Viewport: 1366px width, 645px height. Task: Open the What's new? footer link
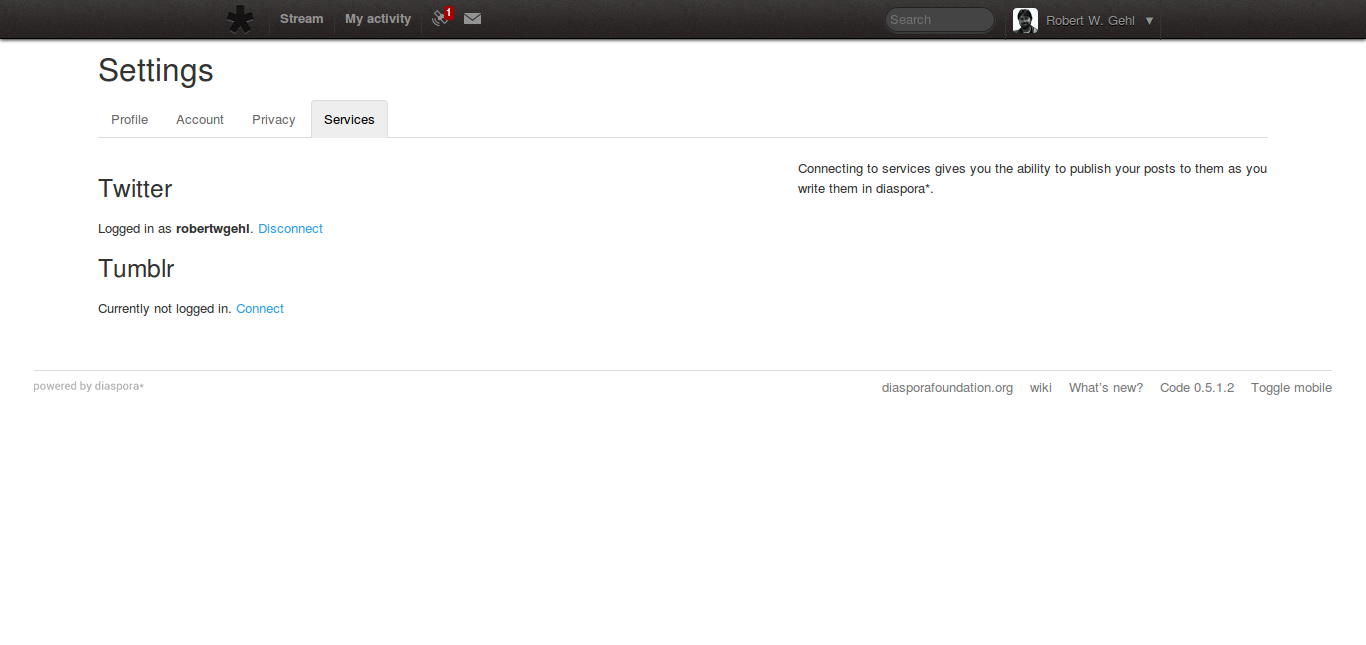click(1106, 388)
